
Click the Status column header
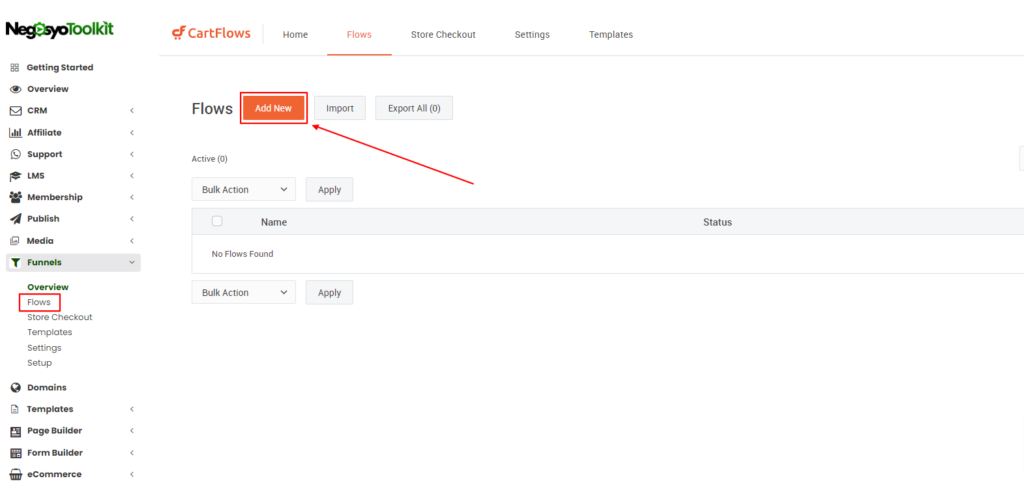click(718, 222)
